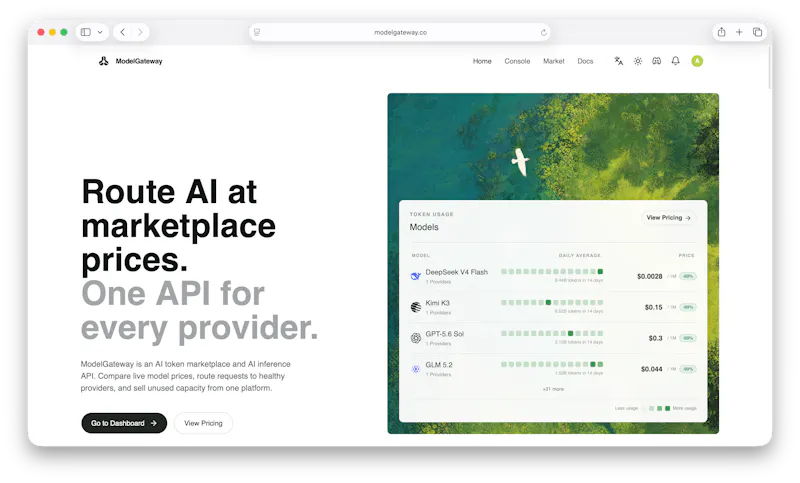The image size is (800, 483).
Task: Go back with browser back arrow
Action: [123, 32]
